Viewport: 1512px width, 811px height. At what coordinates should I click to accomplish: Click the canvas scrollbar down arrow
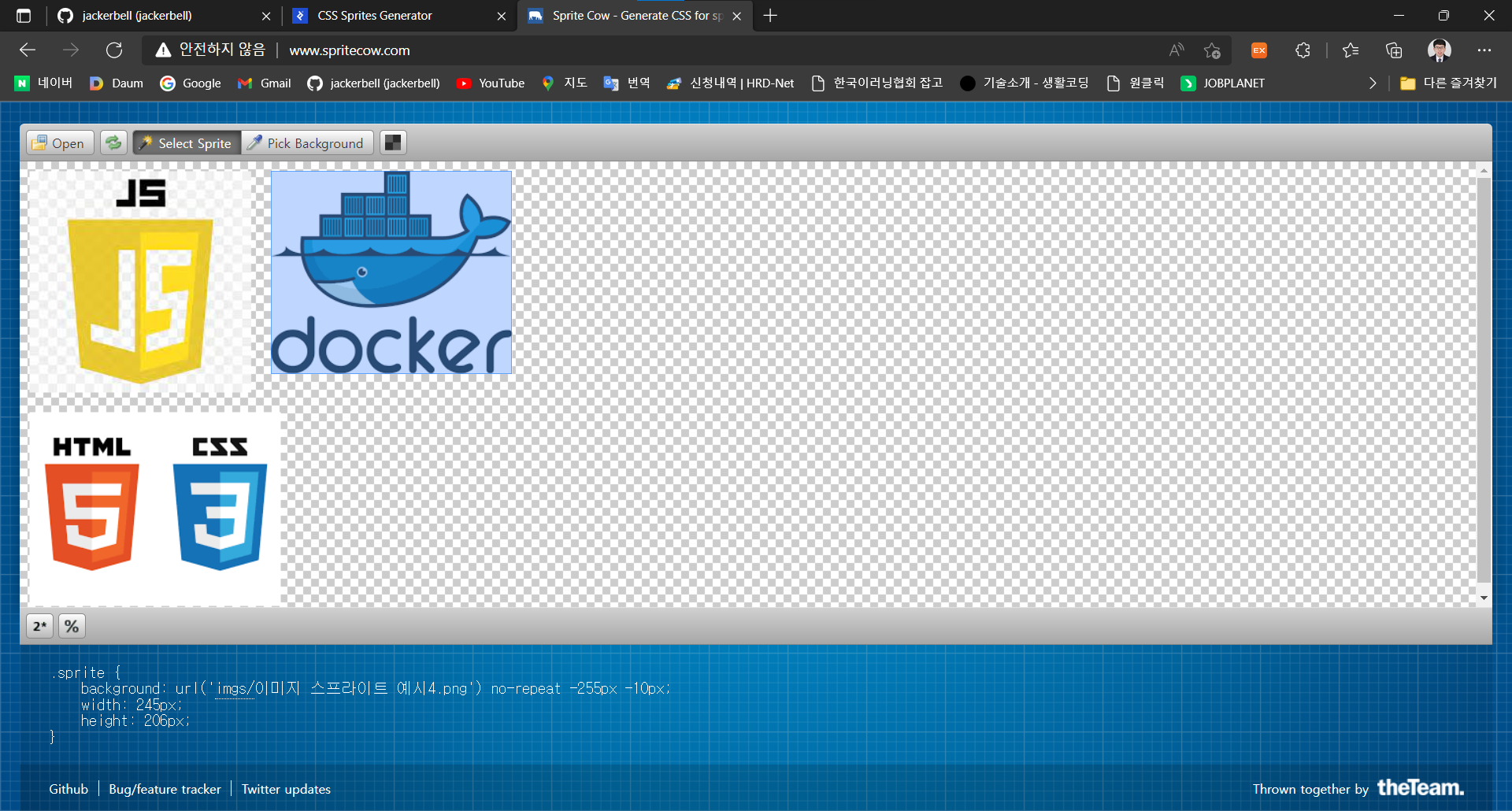click(1484, 598)
